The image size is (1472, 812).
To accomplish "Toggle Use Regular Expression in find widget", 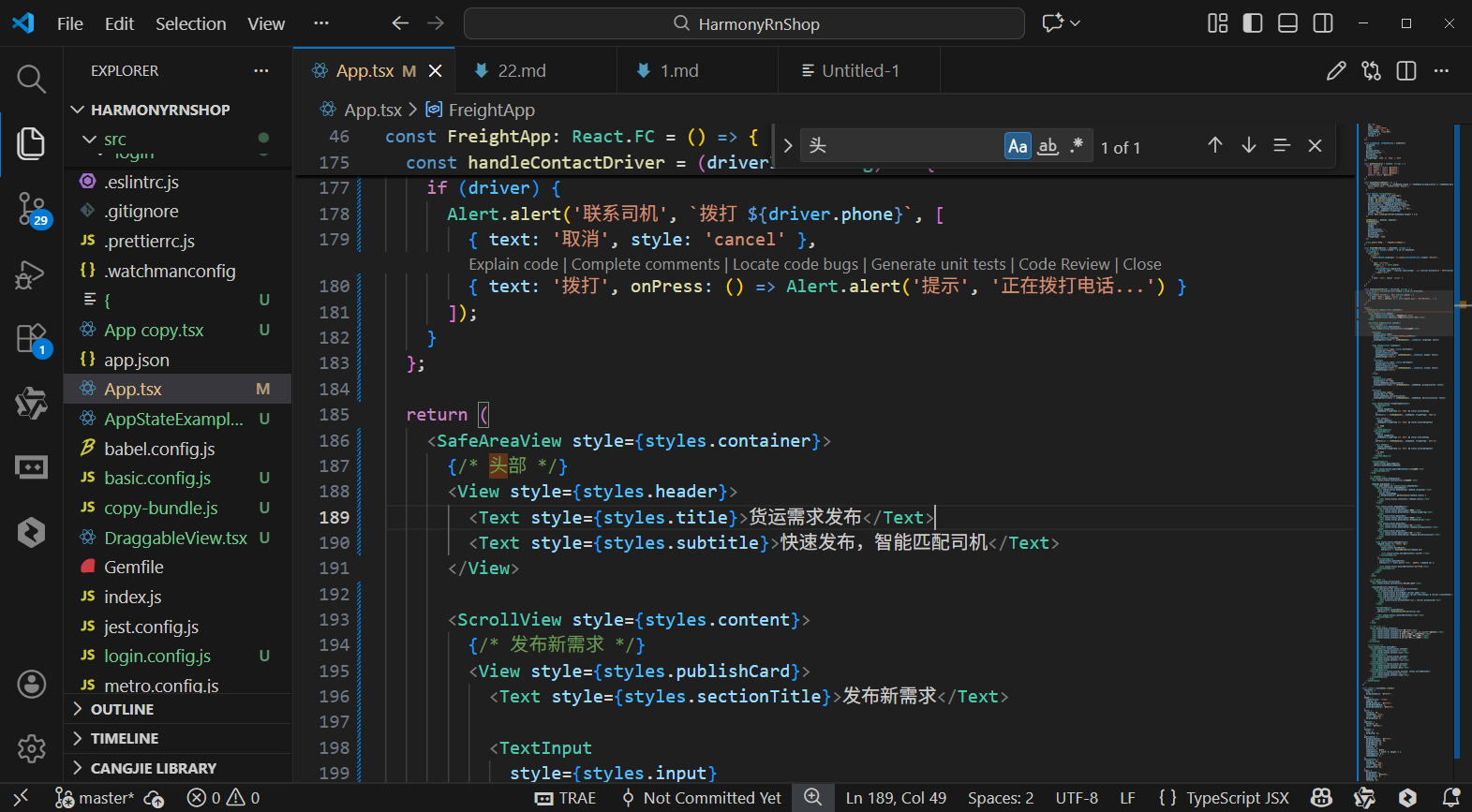I will coord(1077,146).
